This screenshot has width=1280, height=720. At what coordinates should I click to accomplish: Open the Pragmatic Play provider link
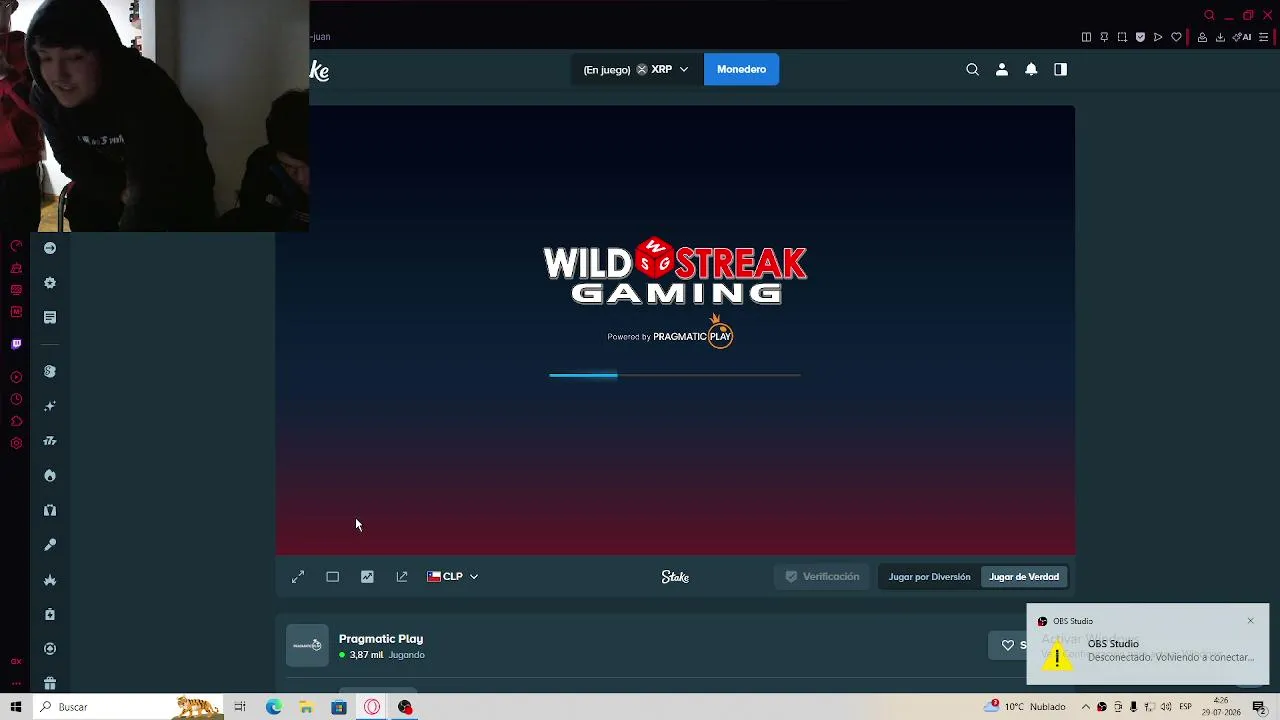pos(381,639)
